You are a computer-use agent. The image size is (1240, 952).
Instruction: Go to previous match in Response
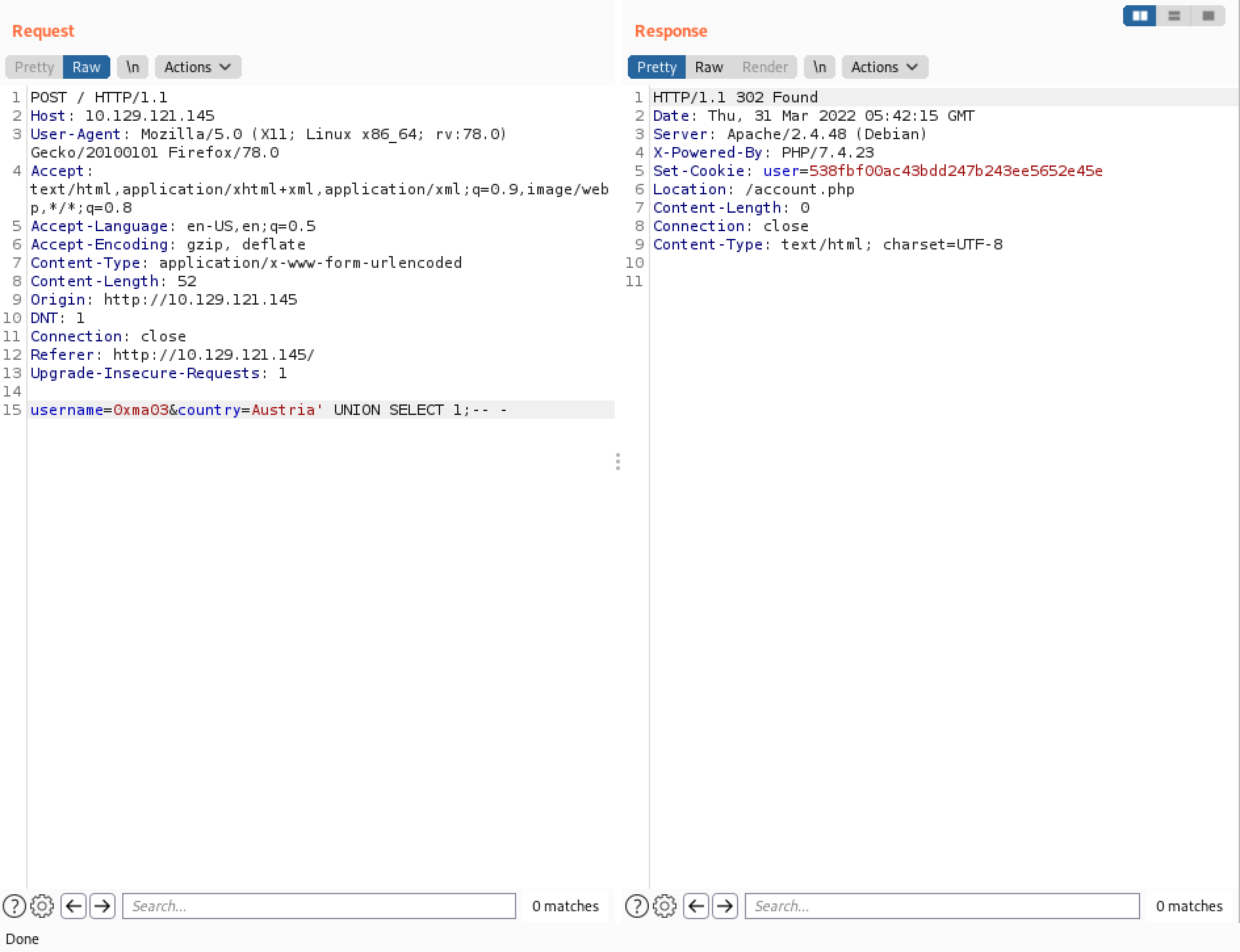pyautogui.click(x=696, y=906)
